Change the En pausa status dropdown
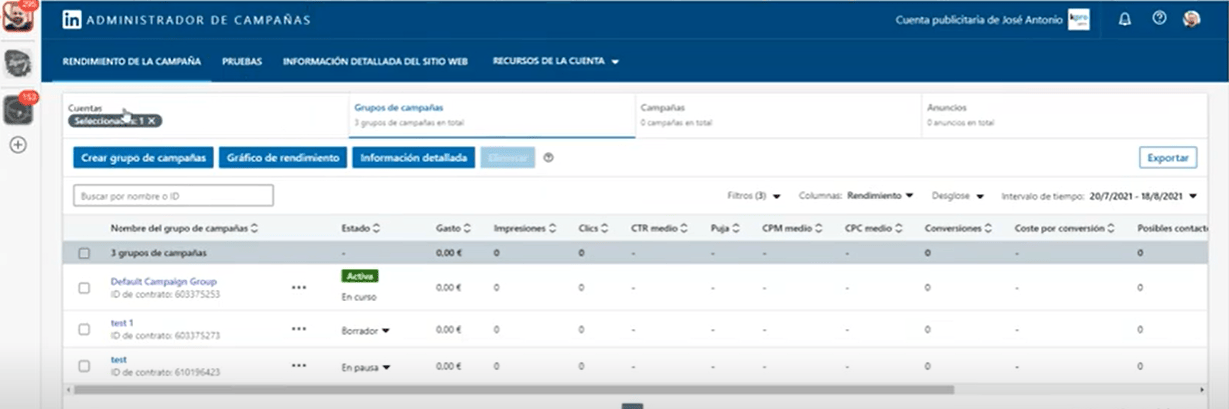Image resolution: width=1229 pixels, height=409 pixels. click(x=365, y=367)
